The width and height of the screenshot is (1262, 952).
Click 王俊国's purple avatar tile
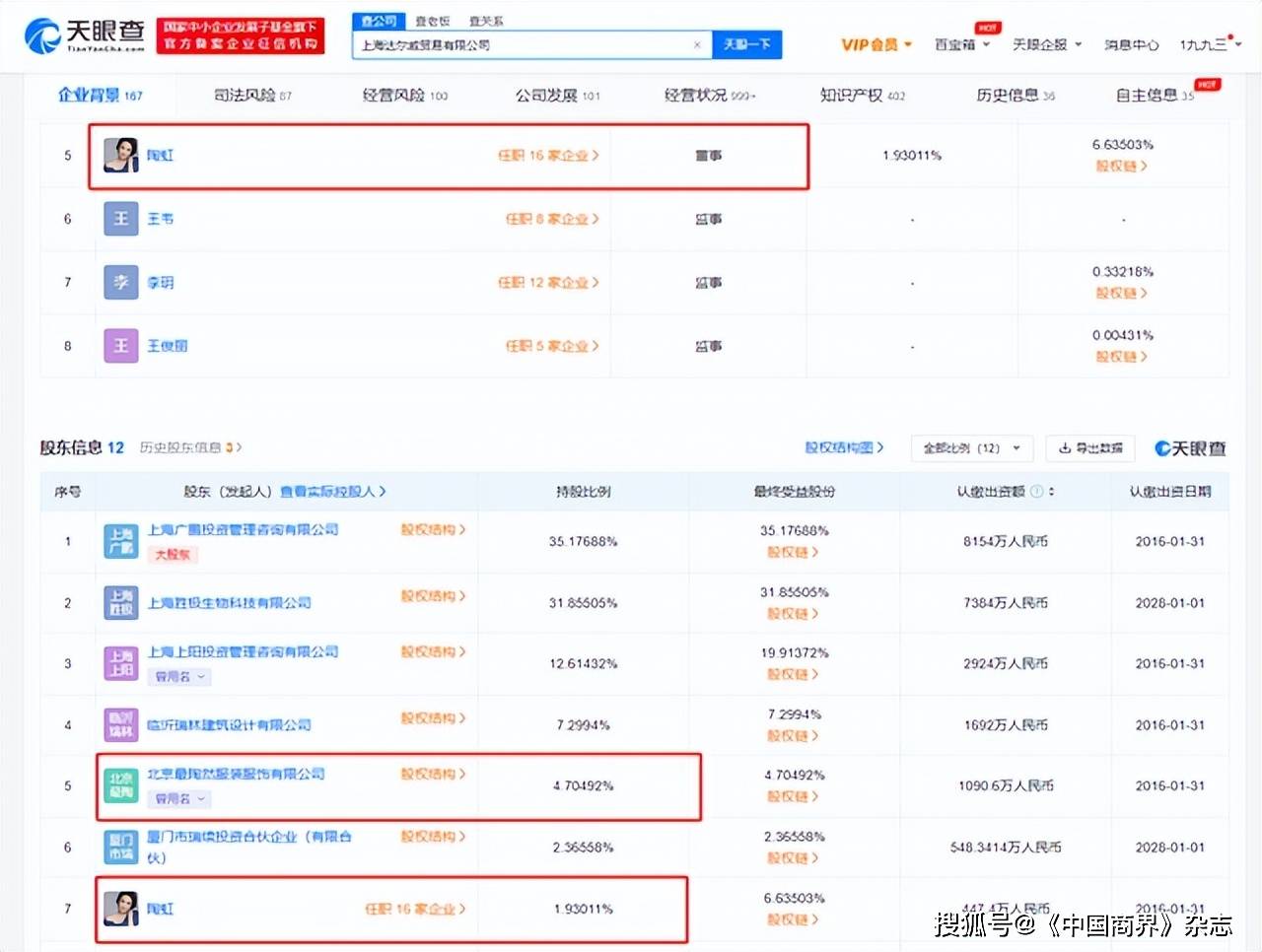121,346
